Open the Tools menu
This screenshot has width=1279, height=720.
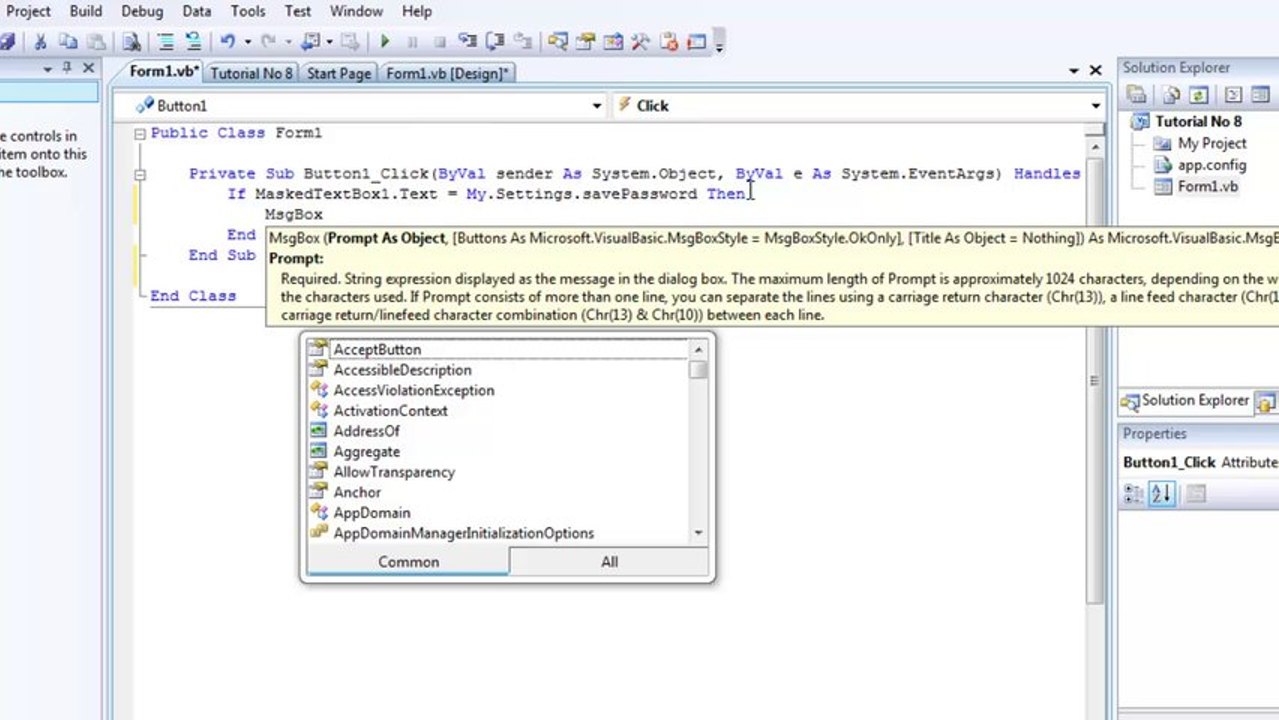coord(248,11)
